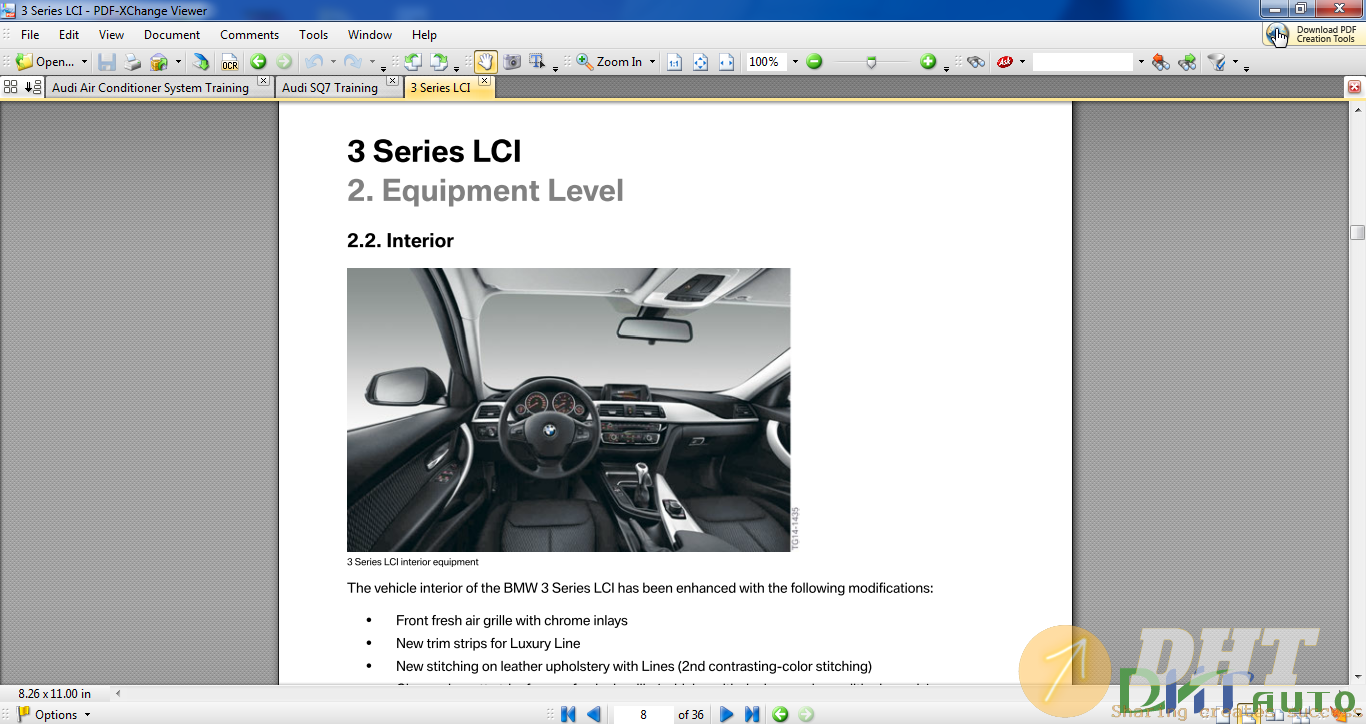This screenshot has height=724, width=1366.
Task: Select the Hand tool
Action: (485, 62)
